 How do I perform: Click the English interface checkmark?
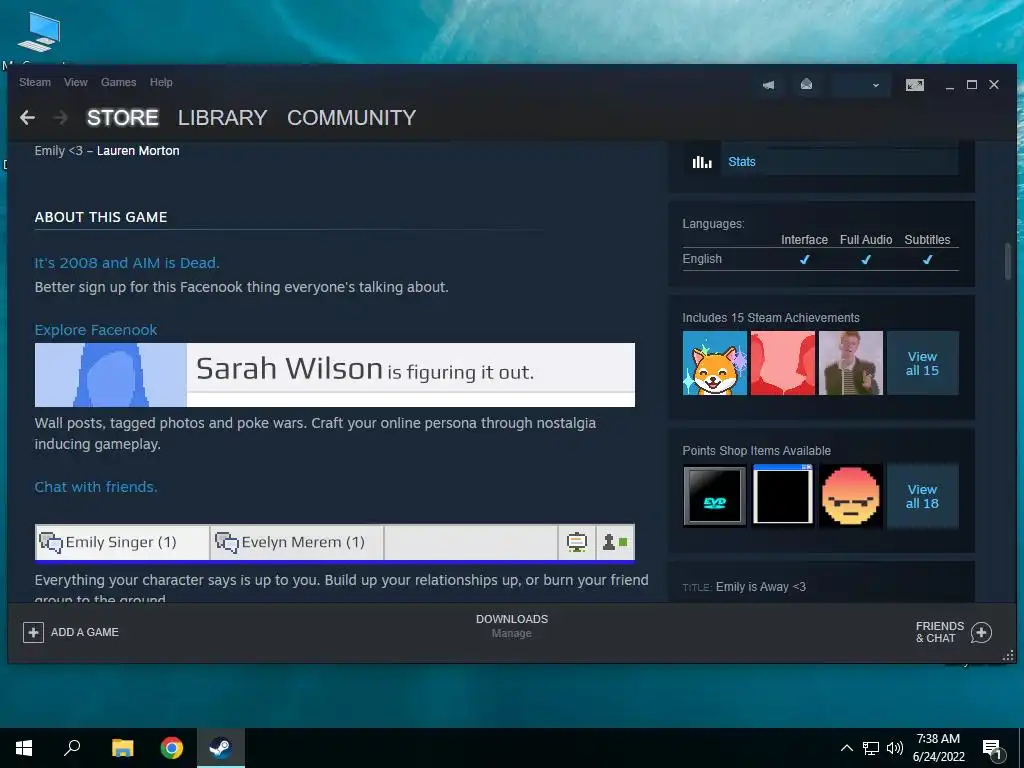(x=805, y=259)
